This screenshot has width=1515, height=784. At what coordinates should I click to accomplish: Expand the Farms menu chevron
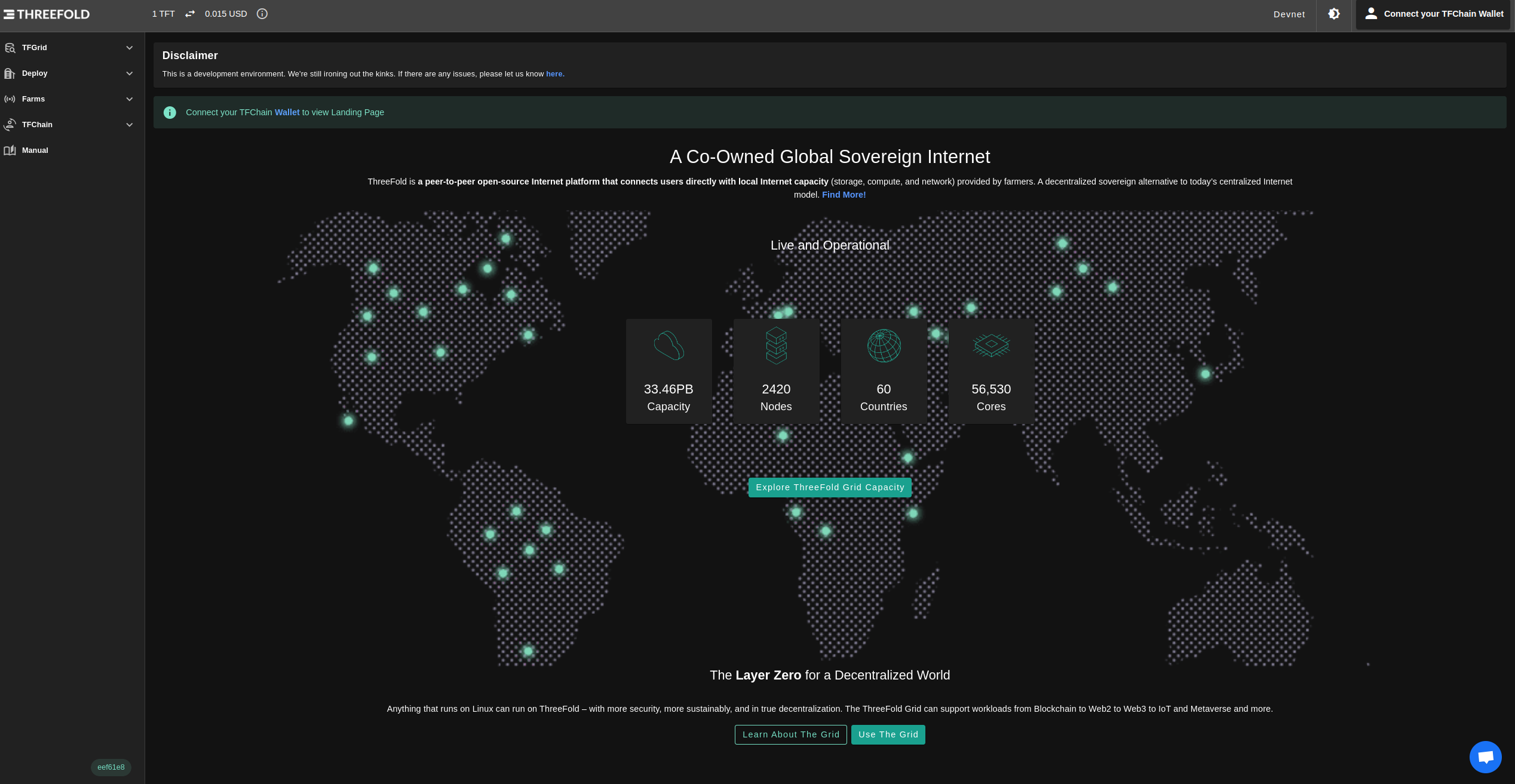130,99
